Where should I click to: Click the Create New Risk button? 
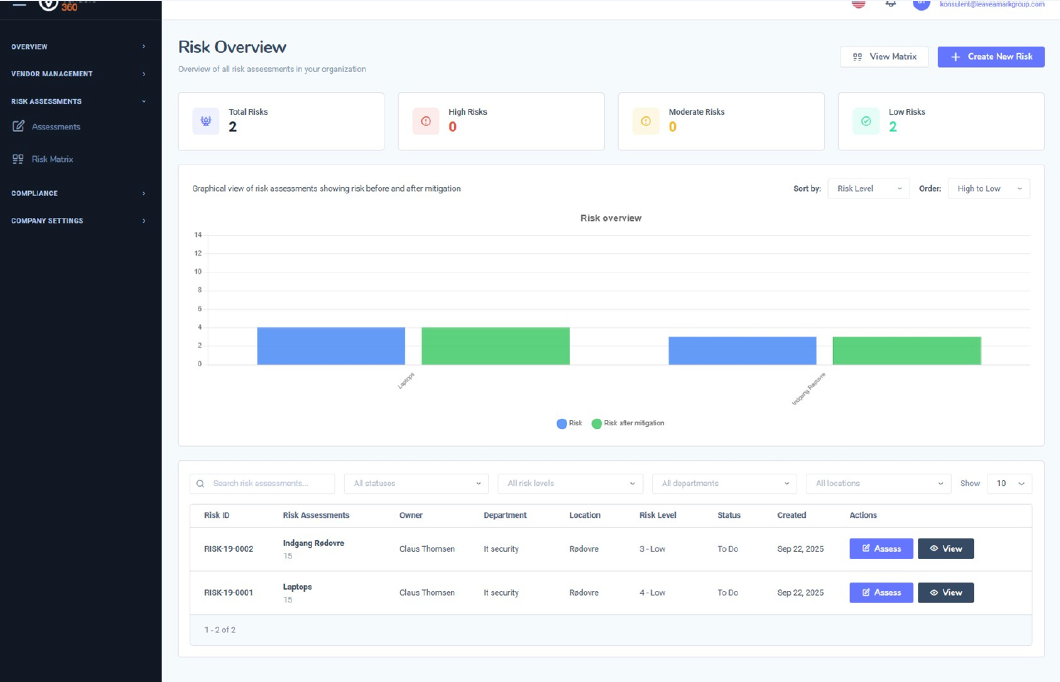991,56
